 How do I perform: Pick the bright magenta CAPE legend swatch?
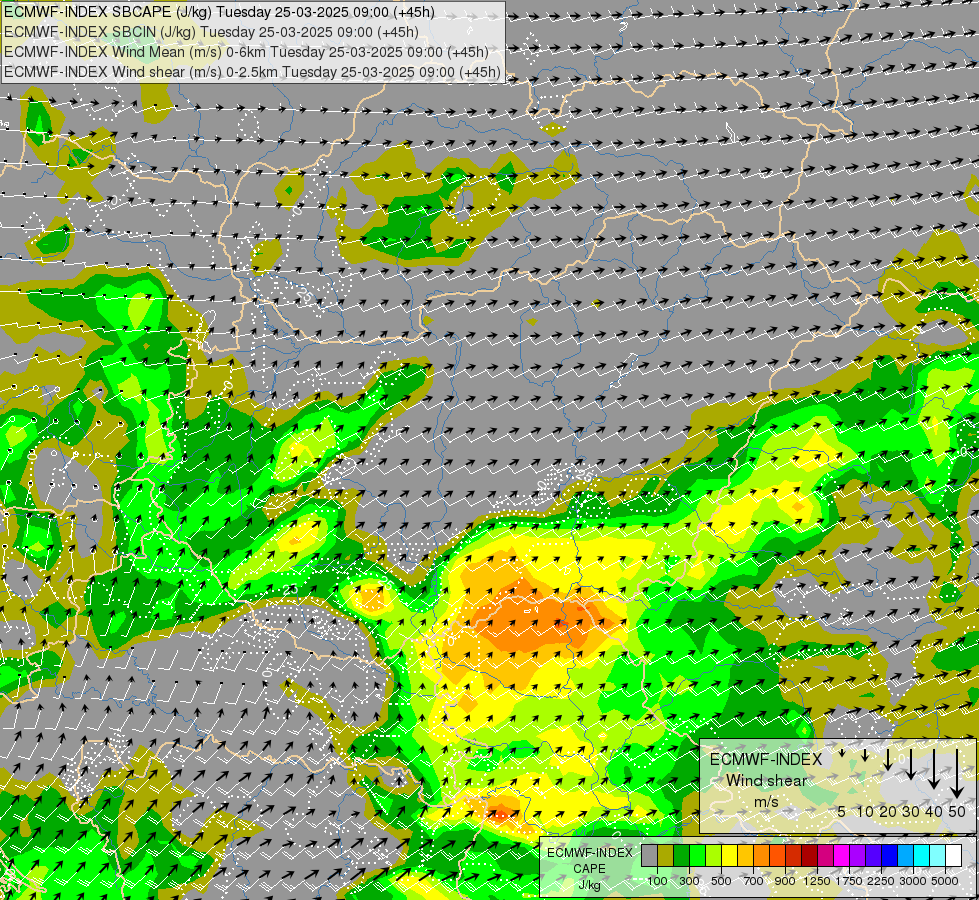pos(842,856)
